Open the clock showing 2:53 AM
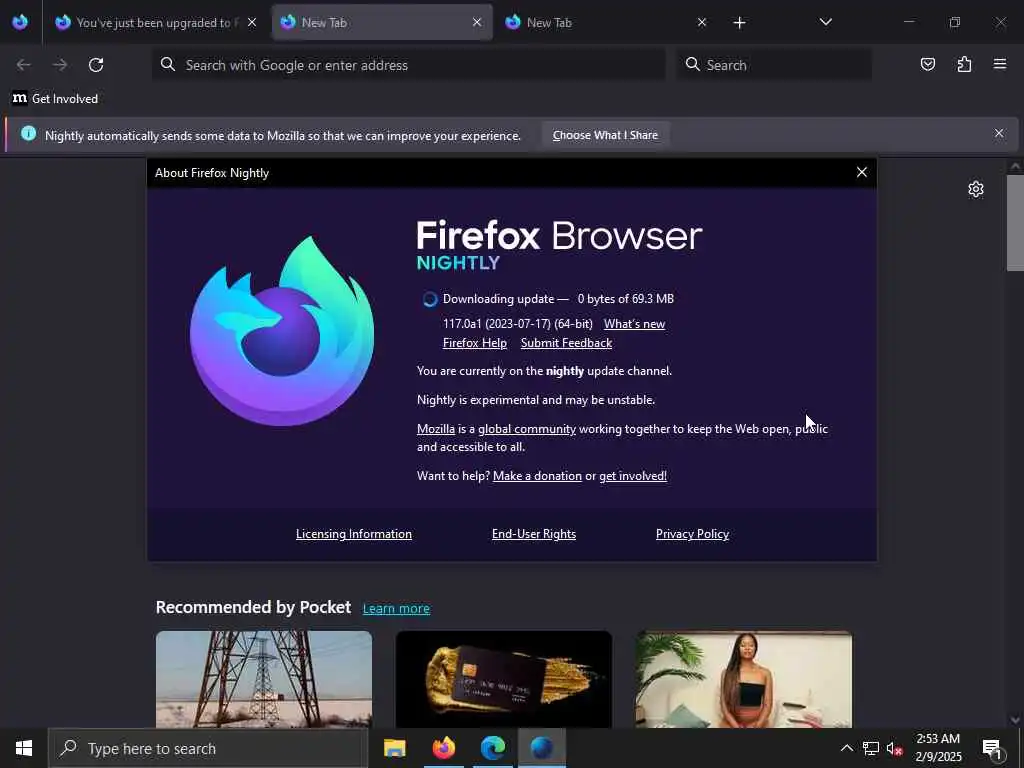Image resolution: width=1024 pixels, height=768 pixels. [938, 748]
